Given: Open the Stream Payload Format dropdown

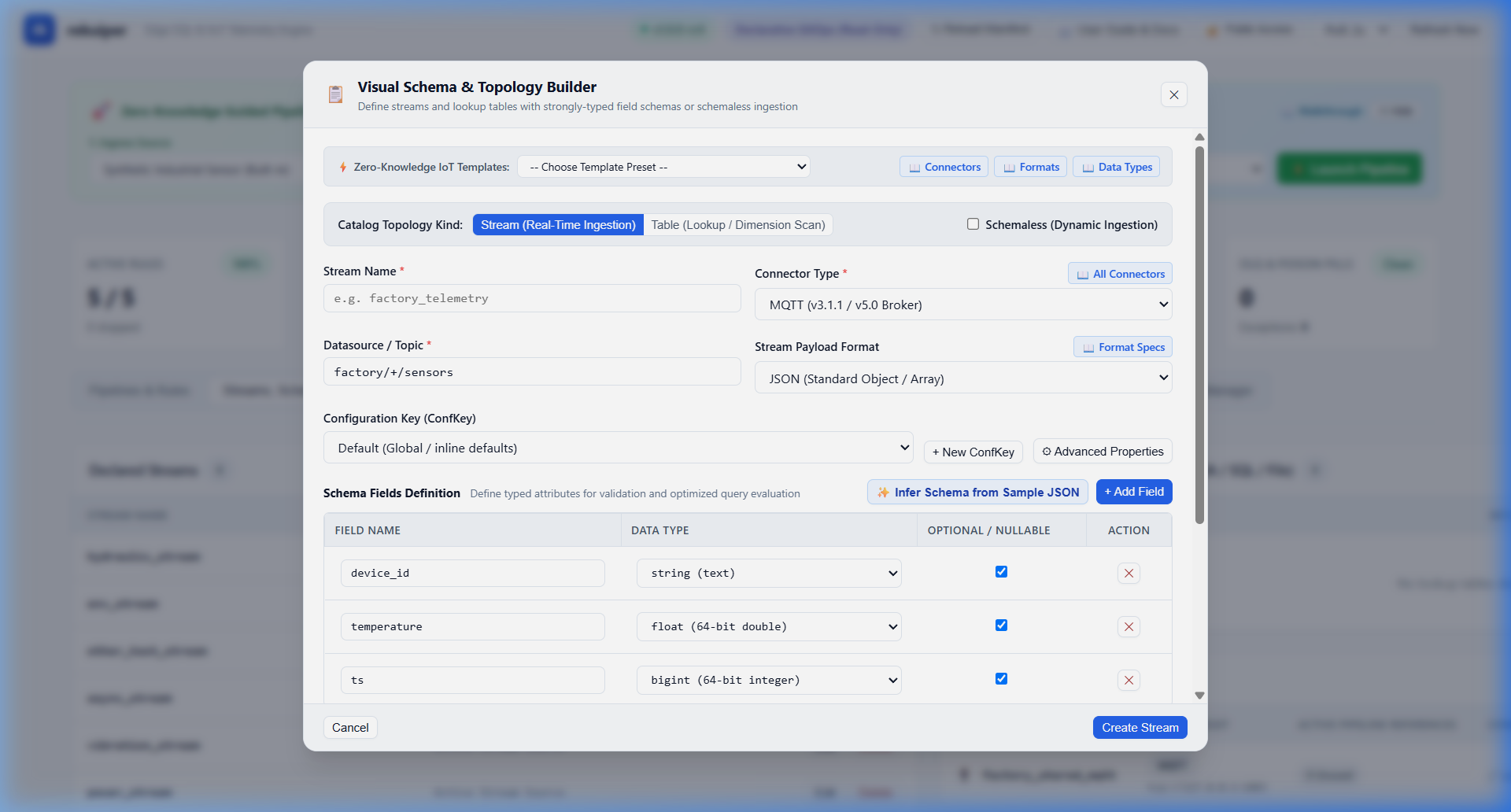Looking at the screenshot, I should [963, 378].
